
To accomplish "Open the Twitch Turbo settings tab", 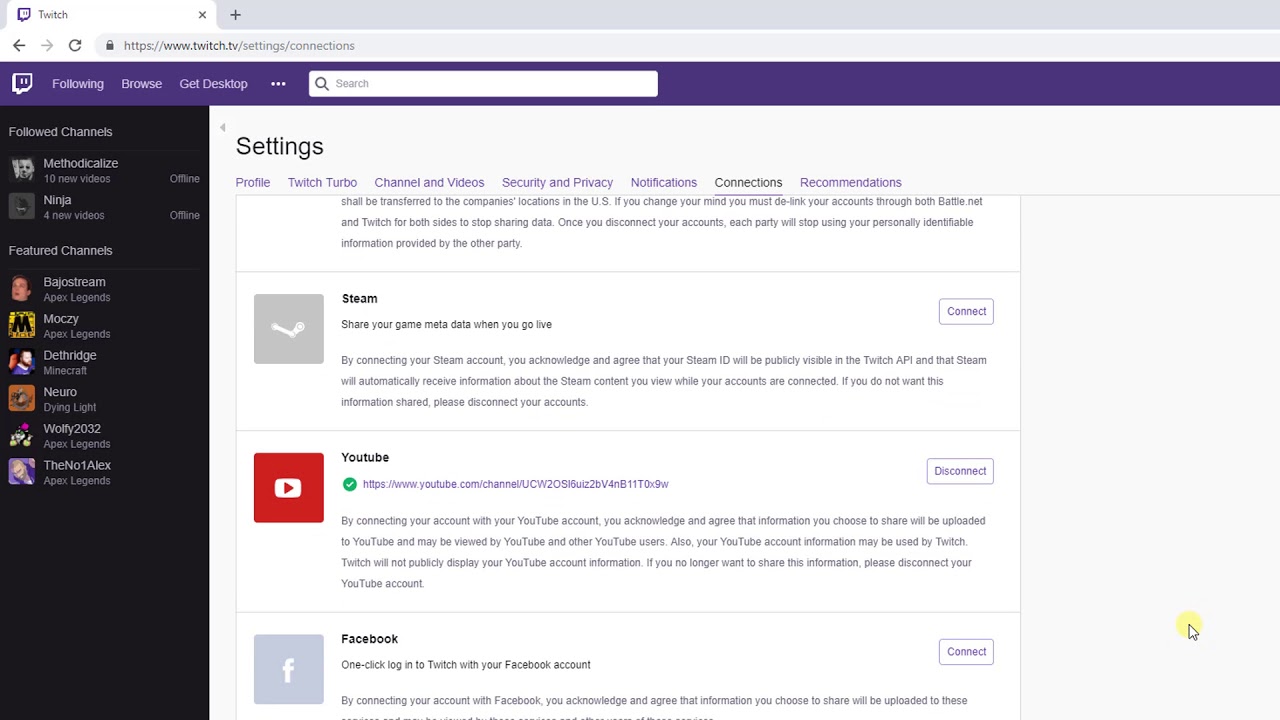I will click(x=322, y=182).
